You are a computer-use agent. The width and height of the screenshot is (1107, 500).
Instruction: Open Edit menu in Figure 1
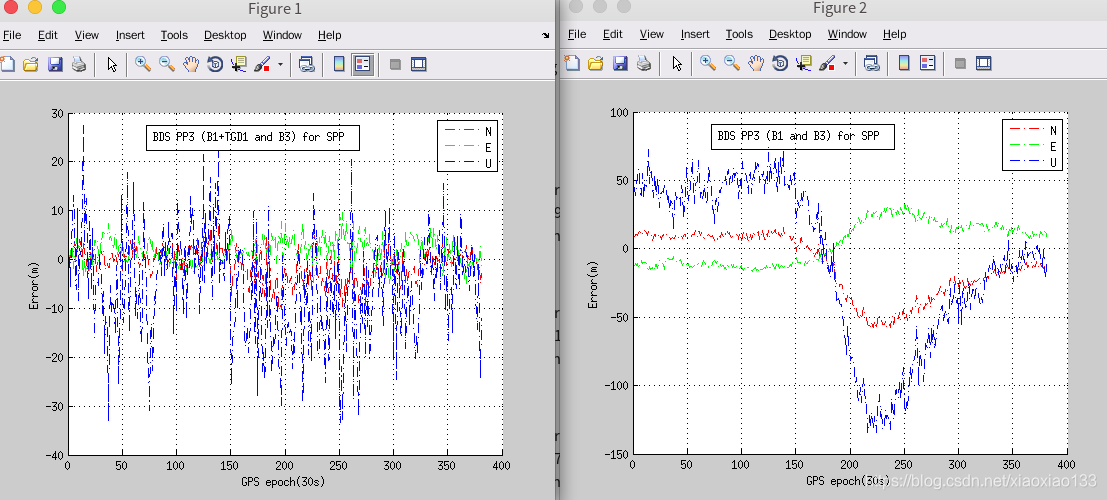(48, 35)
